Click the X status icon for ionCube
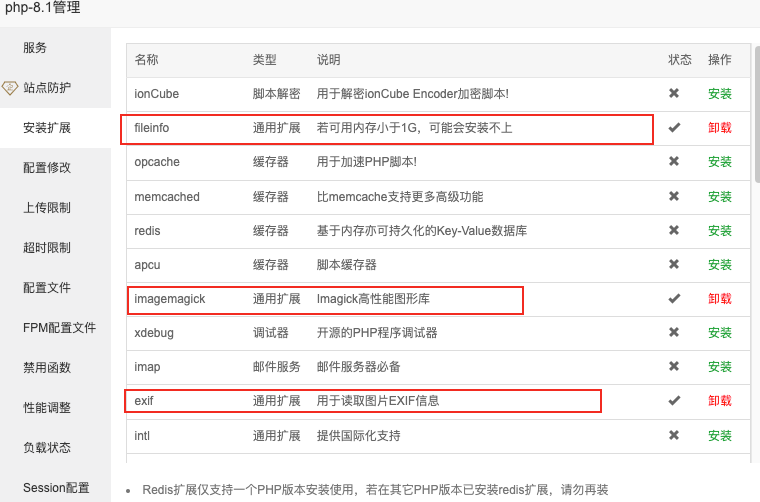Image resolution: width=760 pixels, height=502 pixels. coord(674,93)
